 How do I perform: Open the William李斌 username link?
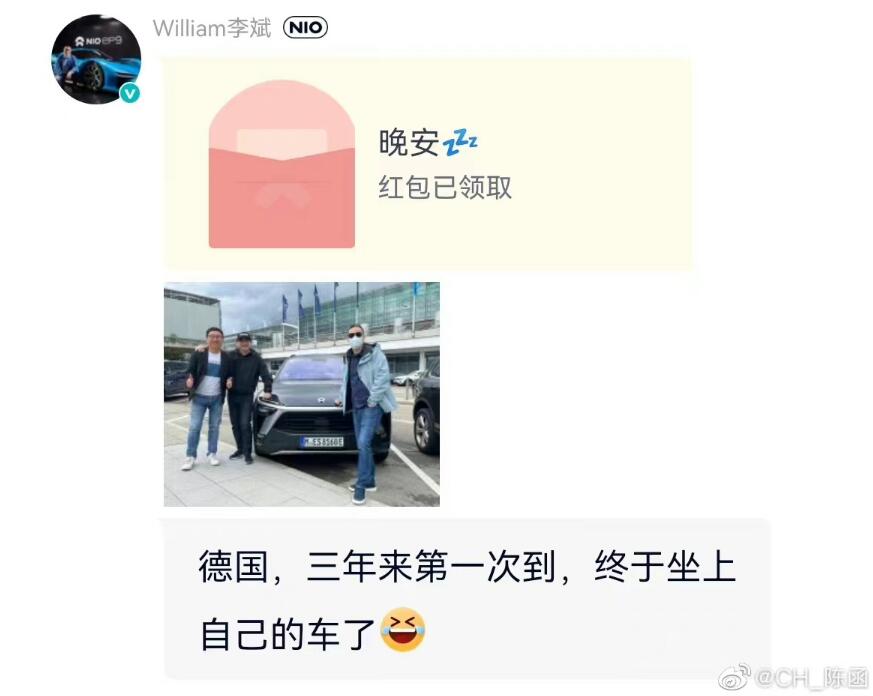pos(212,28)
